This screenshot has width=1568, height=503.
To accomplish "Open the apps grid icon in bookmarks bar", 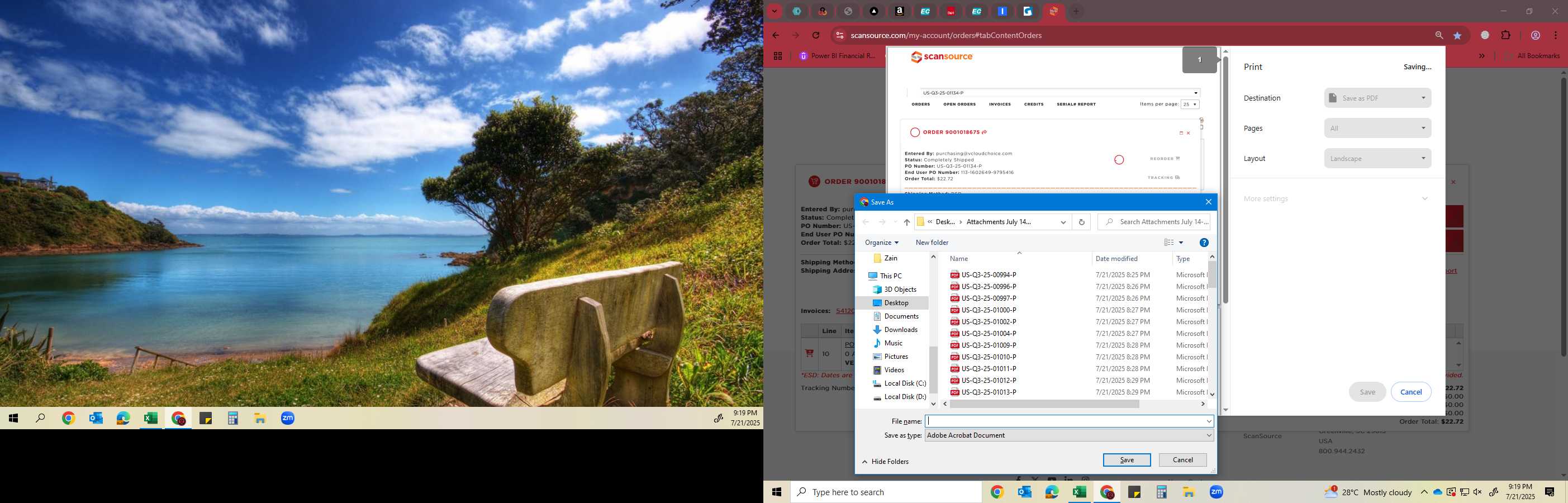I will tap(777, 56).
